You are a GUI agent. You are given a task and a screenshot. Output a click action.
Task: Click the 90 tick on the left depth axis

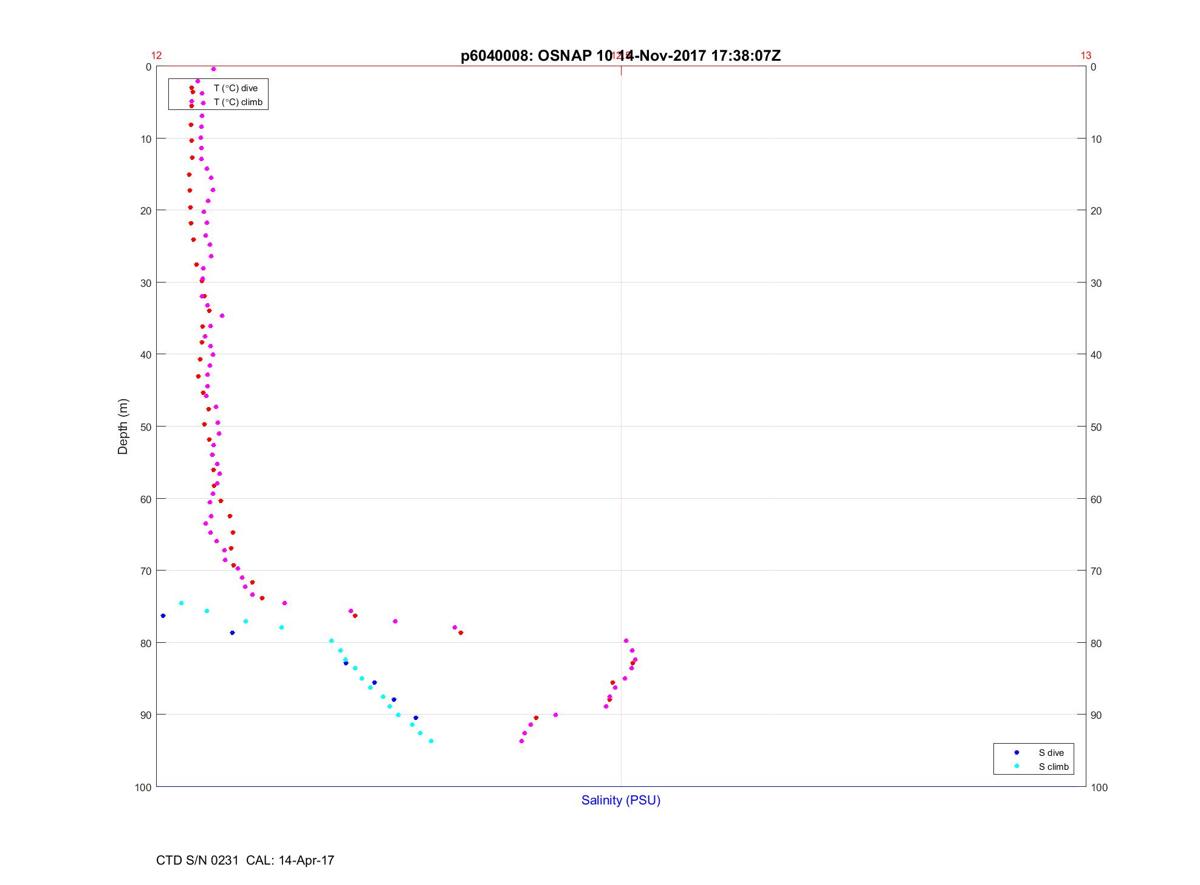click(x=144, y=715)
